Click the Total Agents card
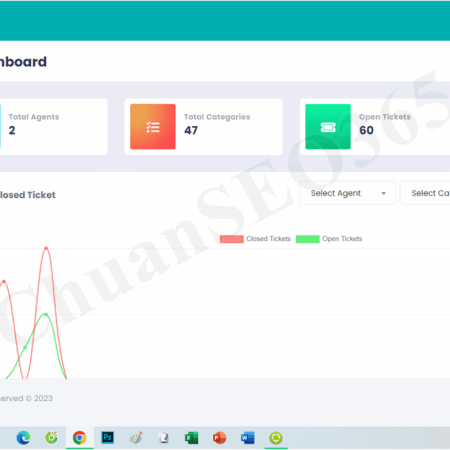The height and width of the screenshot is (450, 450). [x=54, y=127]
